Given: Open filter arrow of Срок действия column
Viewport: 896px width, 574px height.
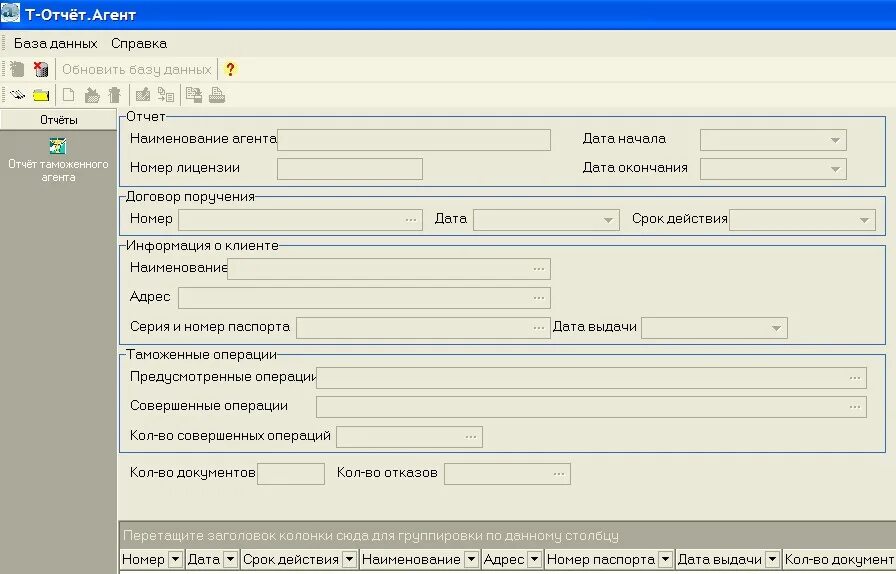Looking at the screenshot, I should tap(349, 559).
